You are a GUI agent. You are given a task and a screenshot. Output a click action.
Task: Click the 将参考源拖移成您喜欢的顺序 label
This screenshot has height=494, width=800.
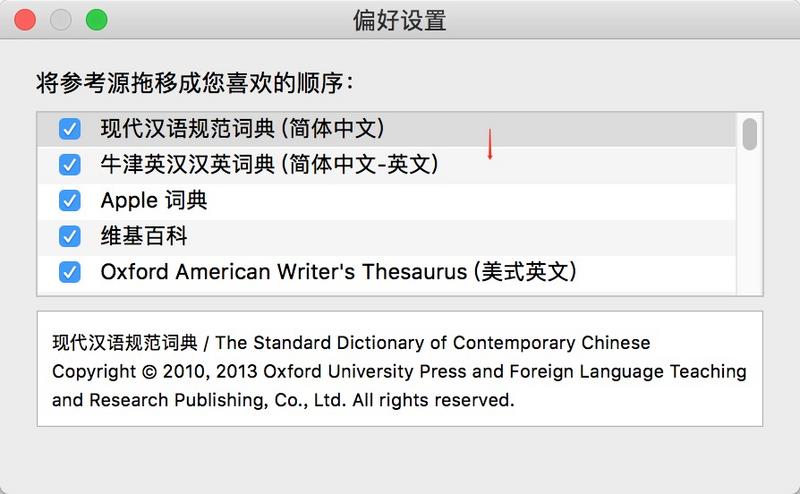(195, 83)
